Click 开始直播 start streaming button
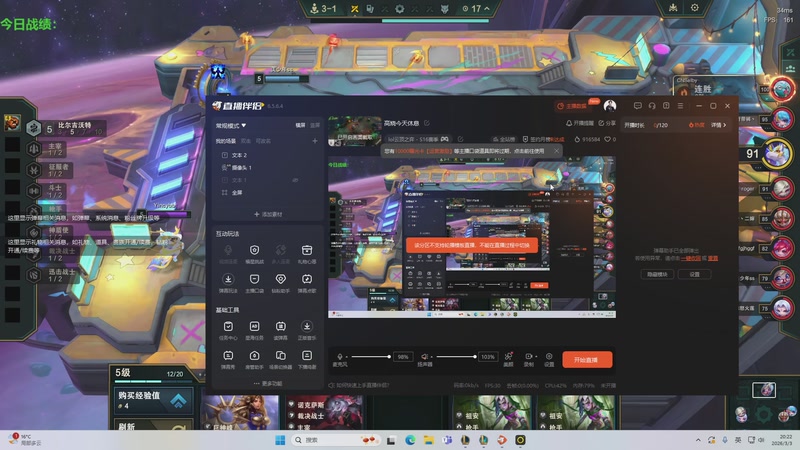 [x=587, y=360]
